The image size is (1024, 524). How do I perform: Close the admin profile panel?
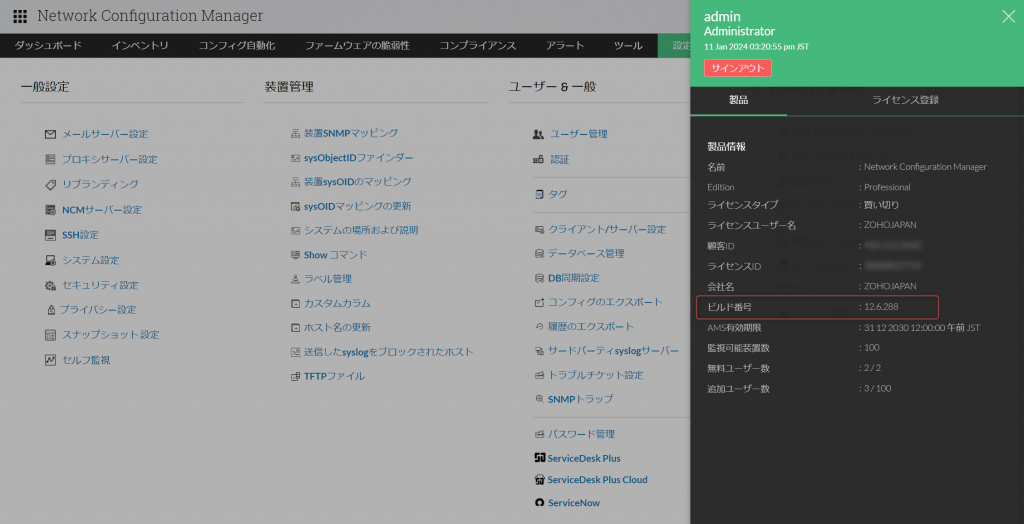(1007, 16)
